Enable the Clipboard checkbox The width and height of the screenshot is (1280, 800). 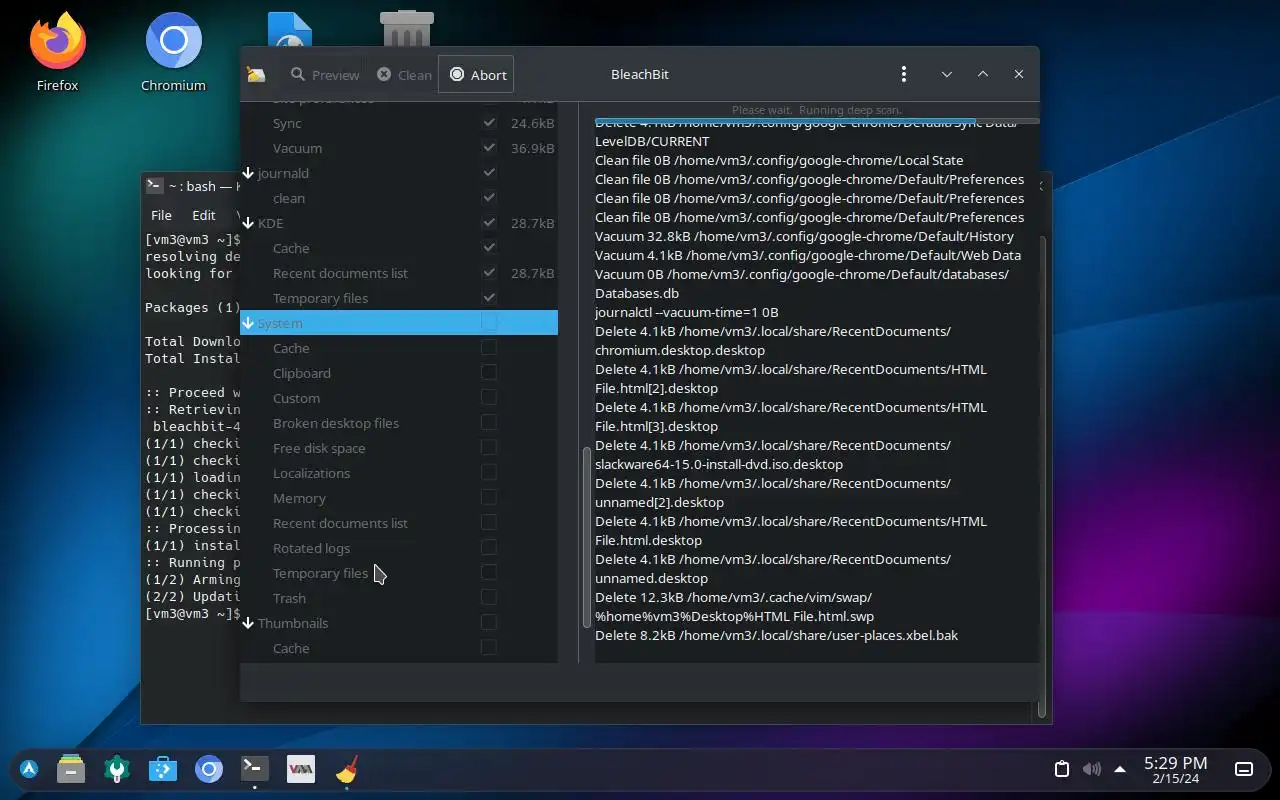(489, 372)
